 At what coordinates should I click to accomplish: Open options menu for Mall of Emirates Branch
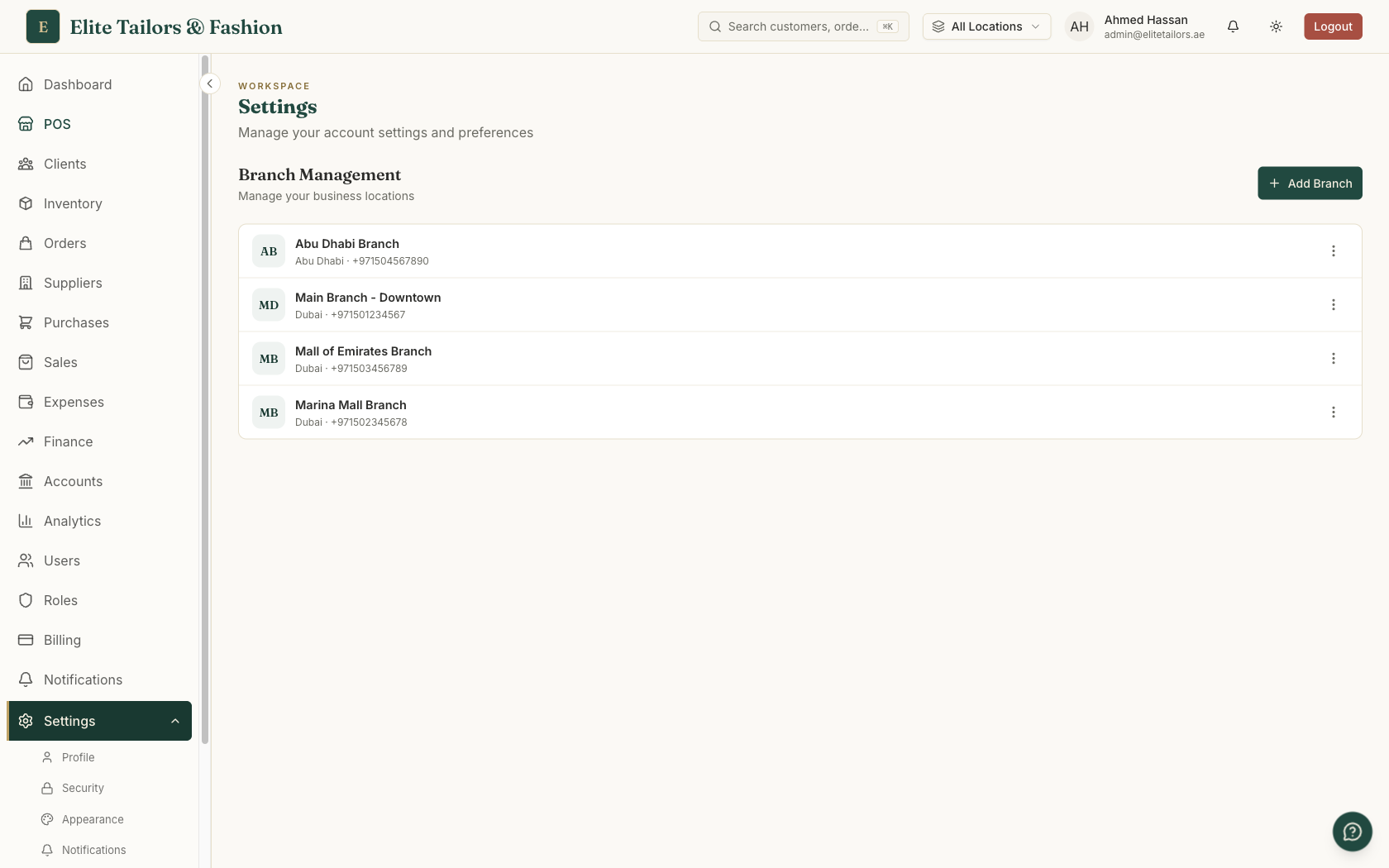1333,359
